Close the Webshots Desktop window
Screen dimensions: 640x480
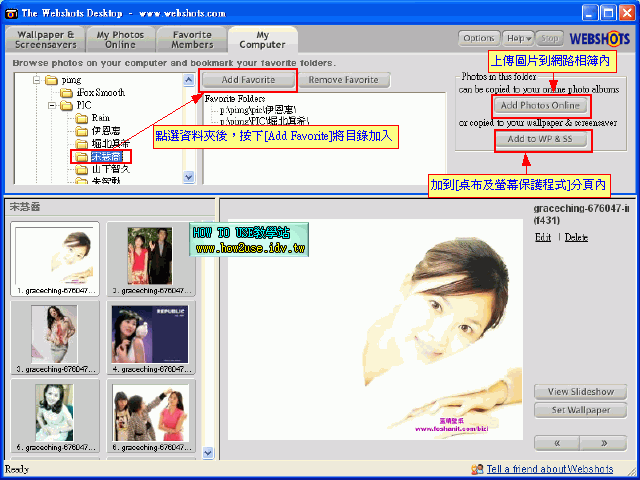[x=627, y=13]
